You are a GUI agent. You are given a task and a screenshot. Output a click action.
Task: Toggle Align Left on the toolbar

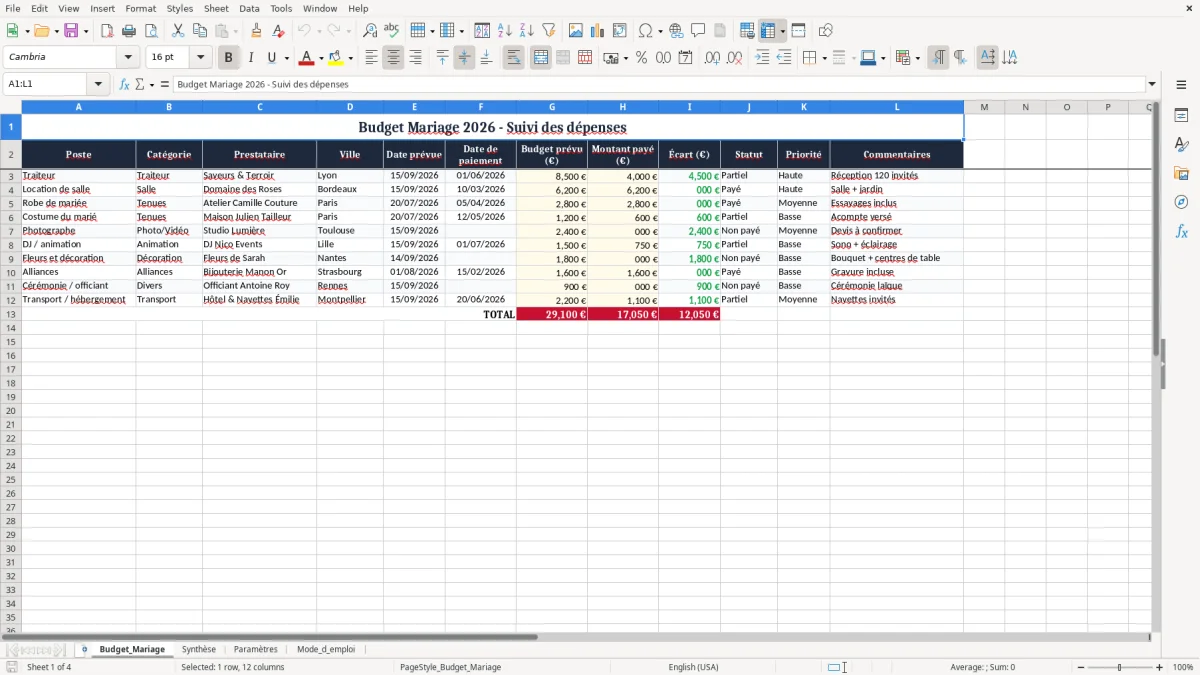click(371, 58)
